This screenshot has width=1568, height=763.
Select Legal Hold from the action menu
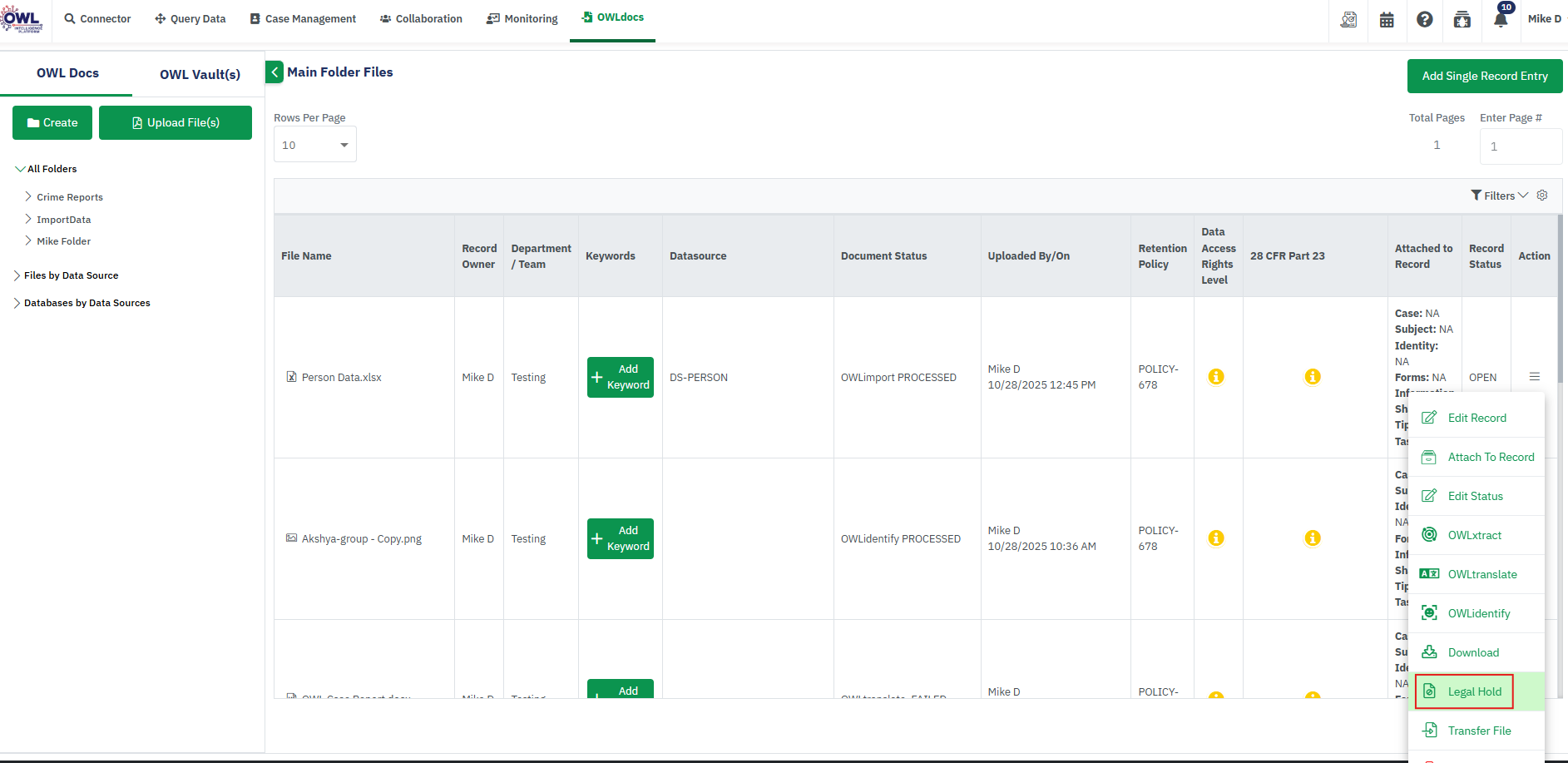1474,691
